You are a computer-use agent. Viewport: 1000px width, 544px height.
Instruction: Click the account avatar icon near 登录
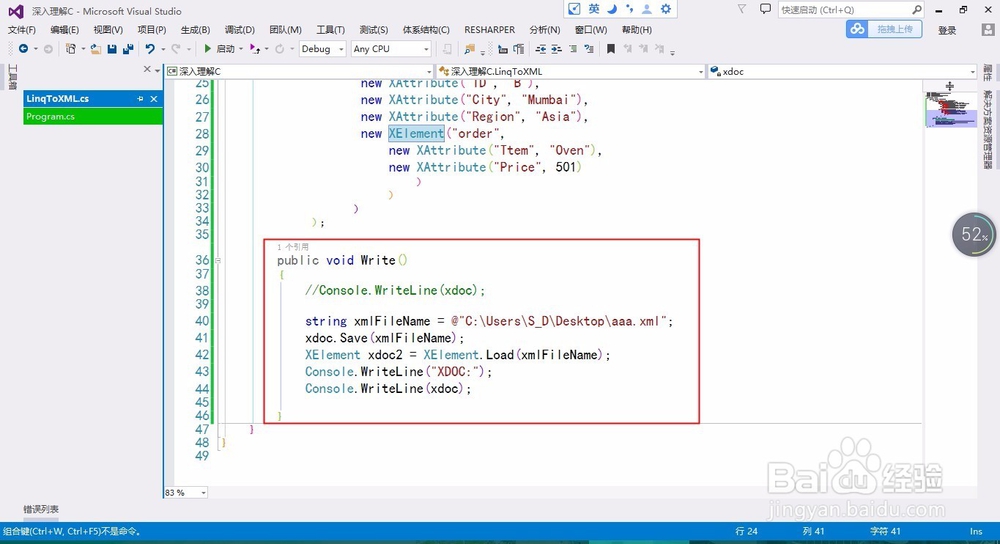(988, 29)
